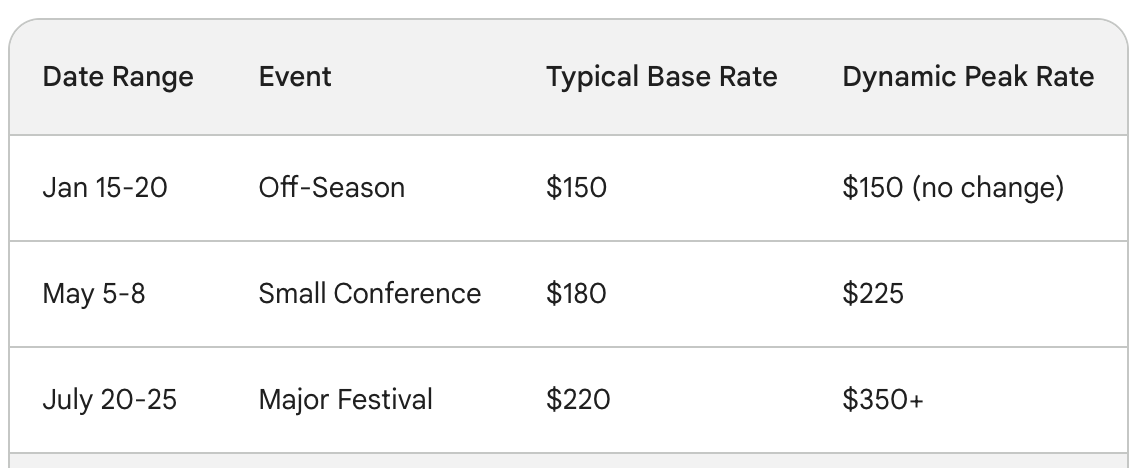
Task: Select the May 5-8 date cell
Action: 94,294
